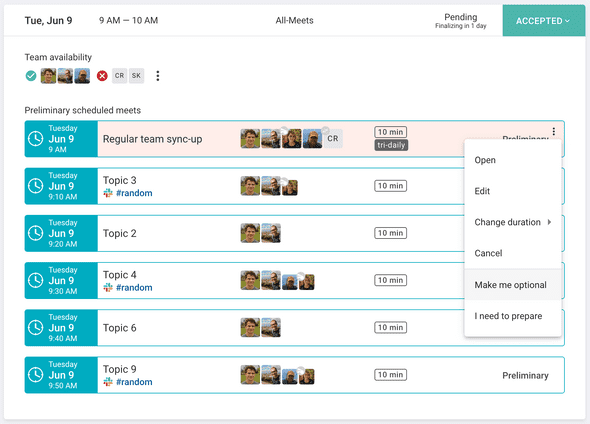Open the ACCEPTED status dropdown
Screen dimensions: 590x424
(543, 21)
